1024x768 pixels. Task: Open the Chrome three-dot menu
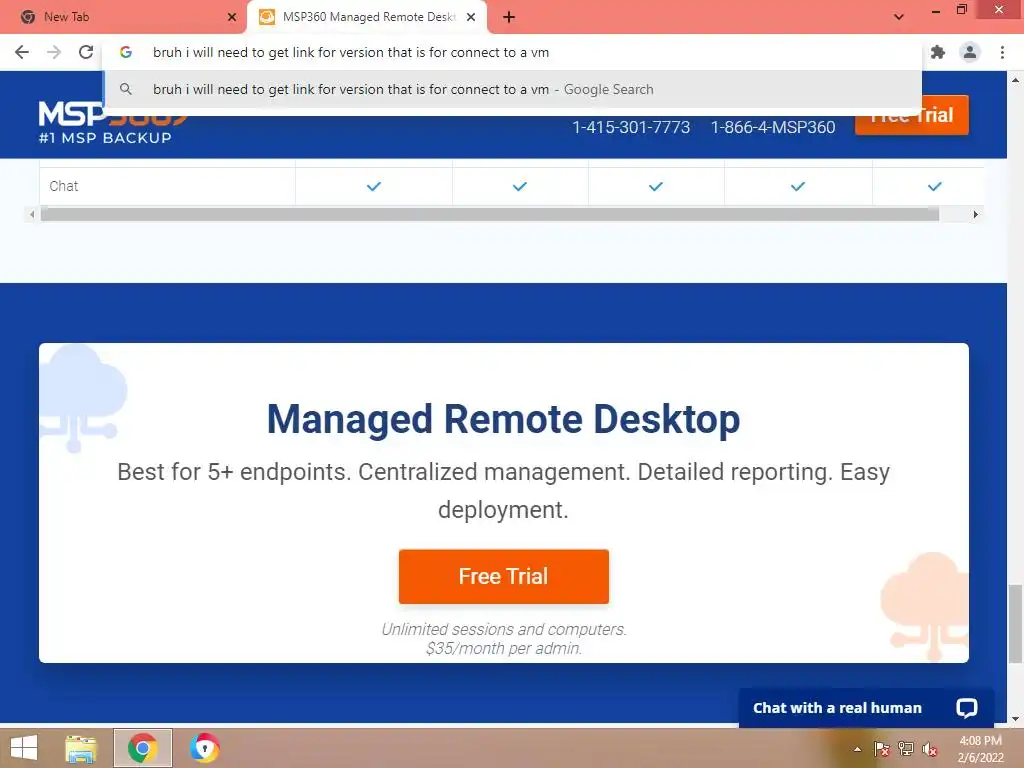point(1002,52)
